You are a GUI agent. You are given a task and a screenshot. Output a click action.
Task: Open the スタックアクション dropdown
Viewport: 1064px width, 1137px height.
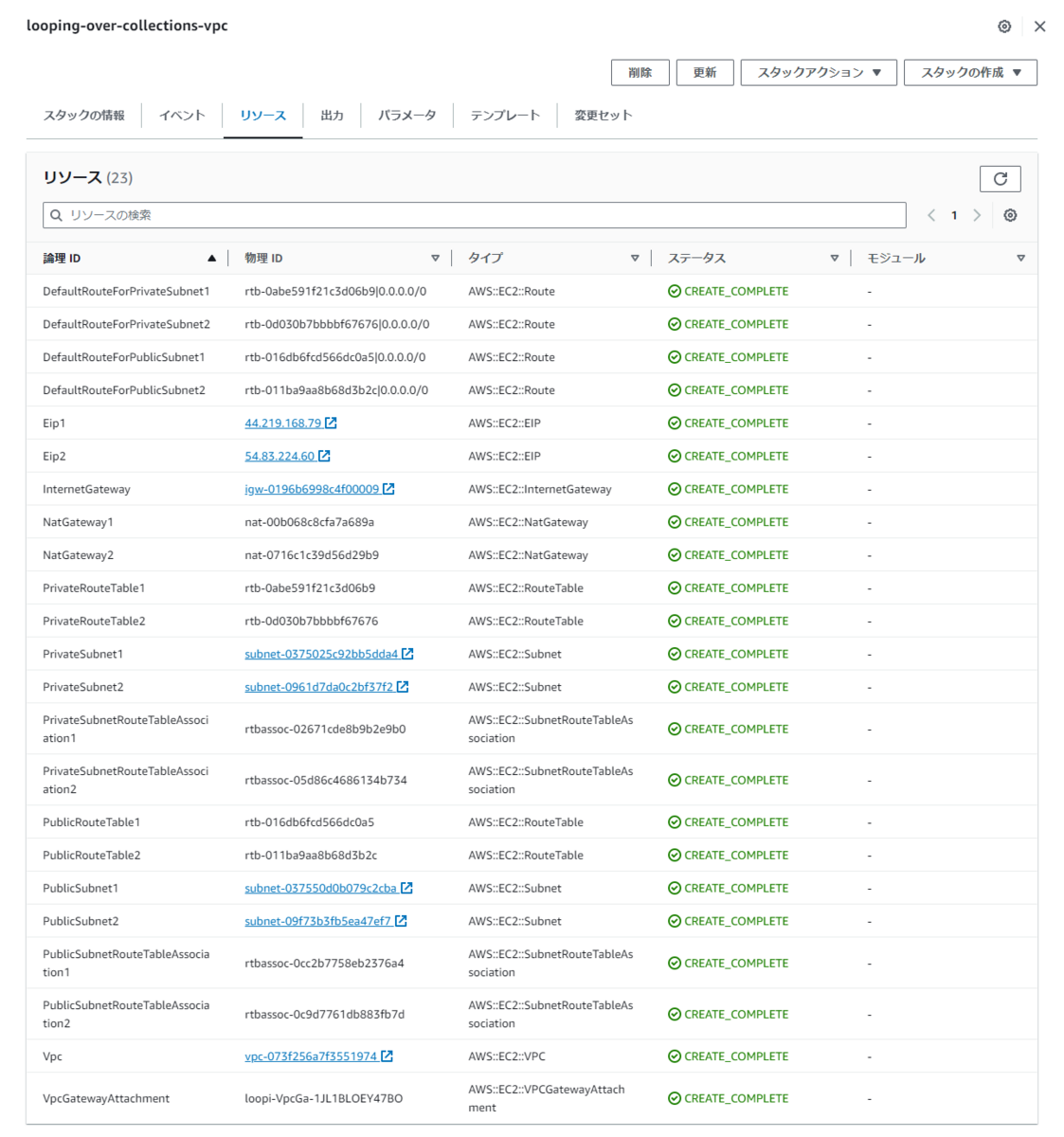click(818, 72)
